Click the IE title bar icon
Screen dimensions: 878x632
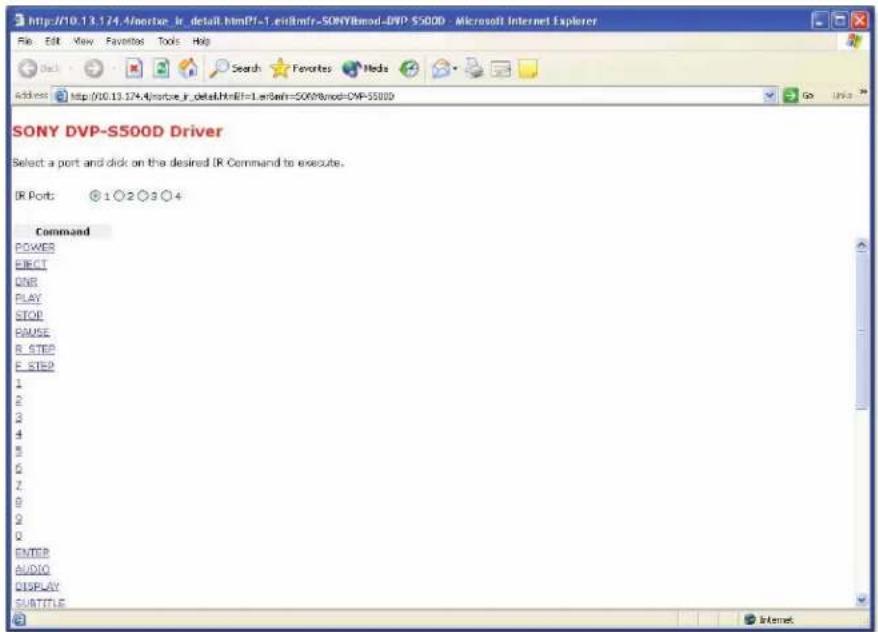coord(20,21)
